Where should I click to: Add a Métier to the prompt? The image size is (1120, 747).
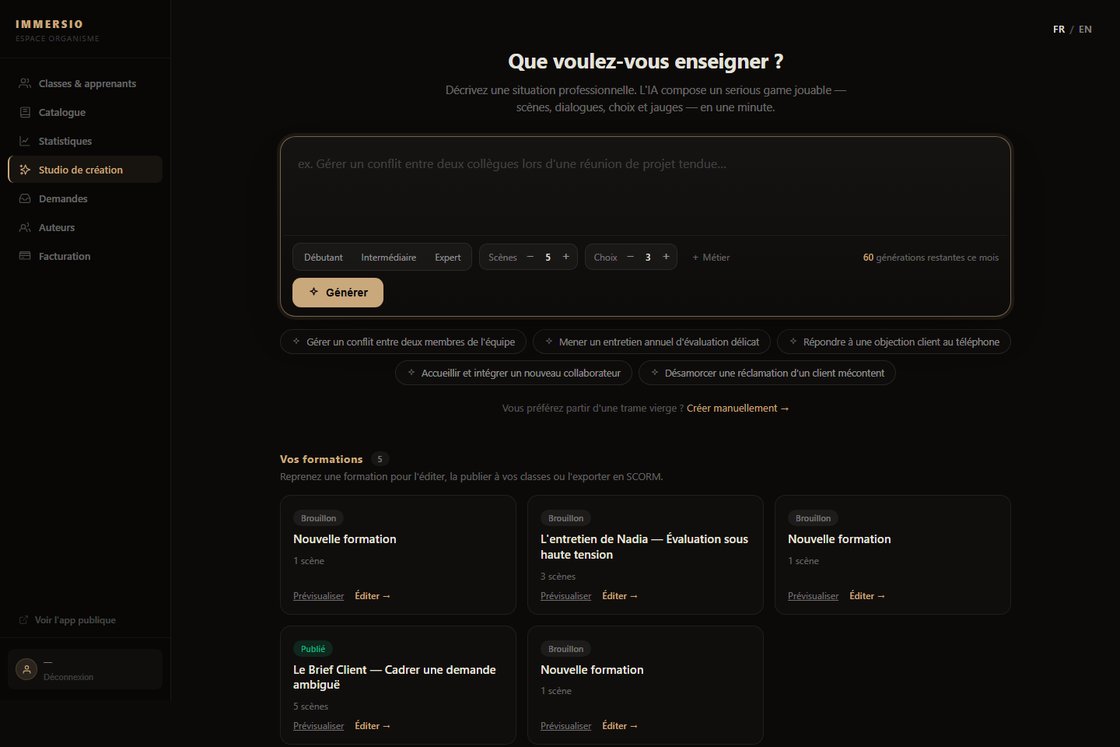711,257
